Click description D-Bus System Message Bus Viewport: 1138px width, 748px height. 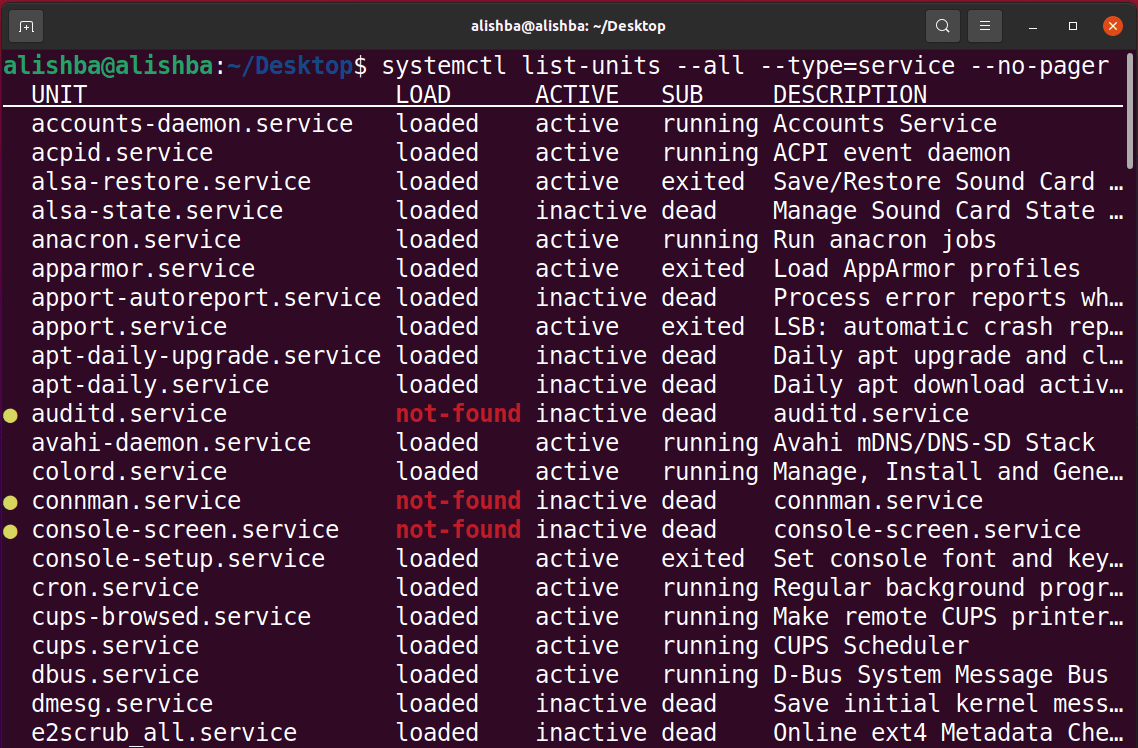point(941,675)
